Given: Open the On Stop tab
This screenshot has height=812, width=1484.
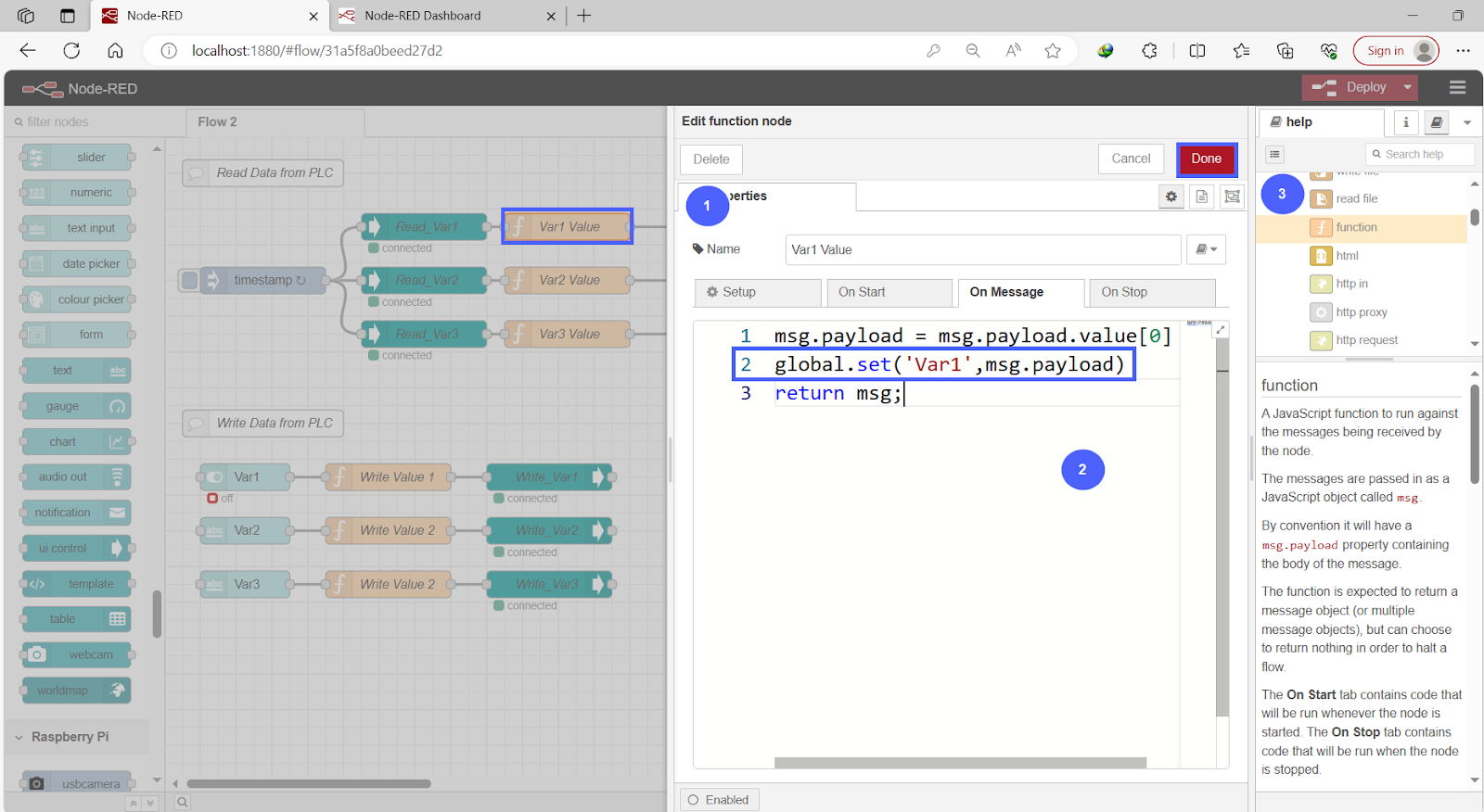Looking at the screenshot, I should point(1152,292).
